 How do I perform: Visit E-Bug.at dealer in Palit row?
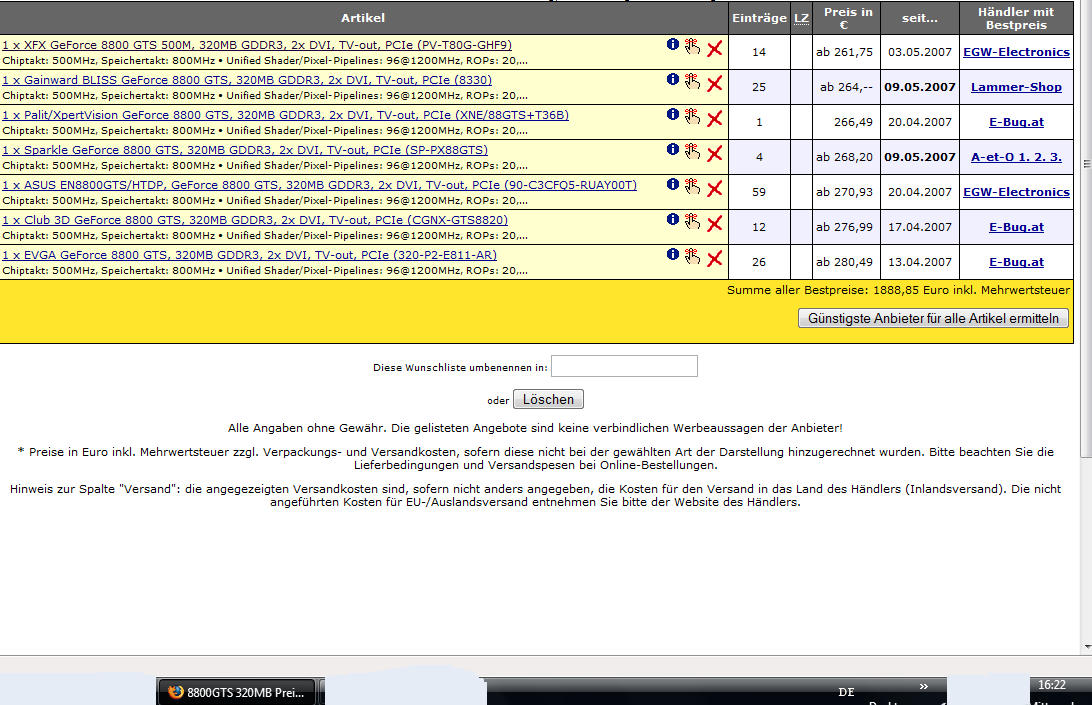tap(1016, 122)
